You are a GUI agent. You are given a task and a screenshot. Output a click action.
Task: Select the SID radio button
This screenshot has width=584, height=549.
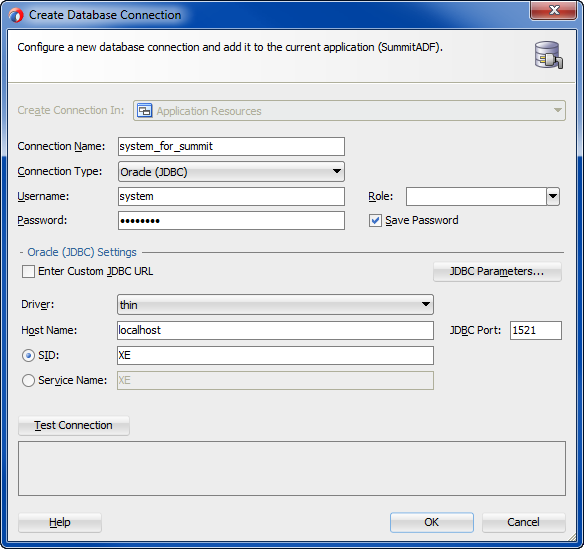pos(28,356)
